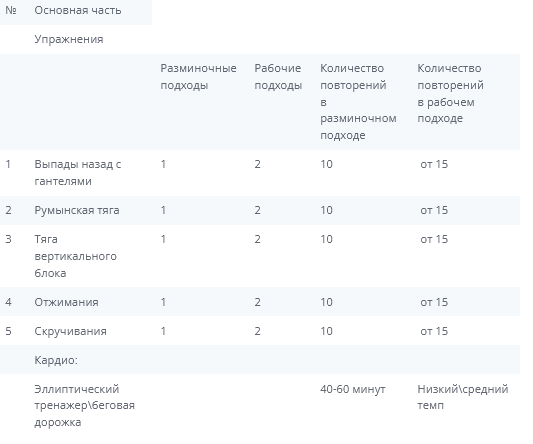Image resolution: width=533 pixels, height=444 pixels.
Task: Click the 'Низкий\средний темп' cell
Action: coord(463,397)
